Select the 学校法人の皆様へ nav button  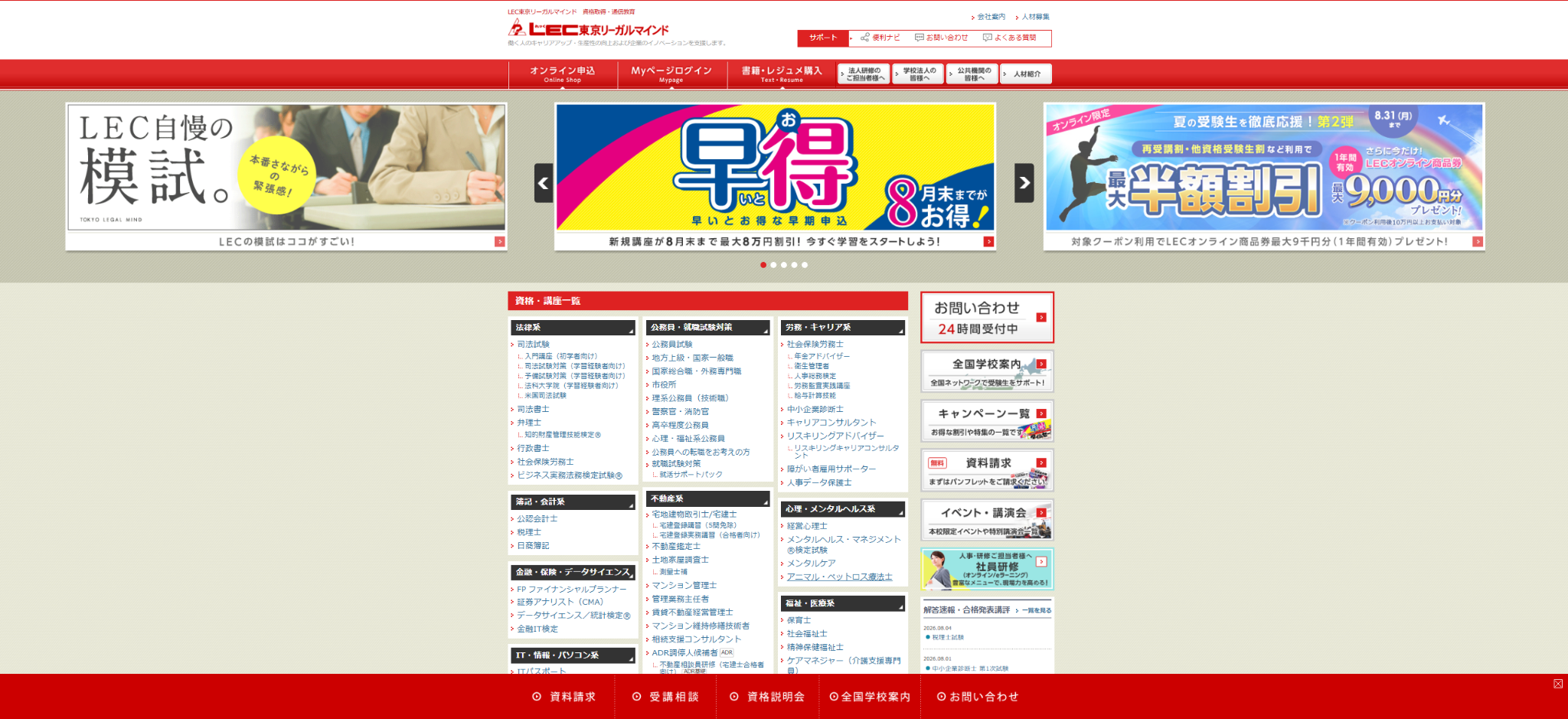pos(918,74)
